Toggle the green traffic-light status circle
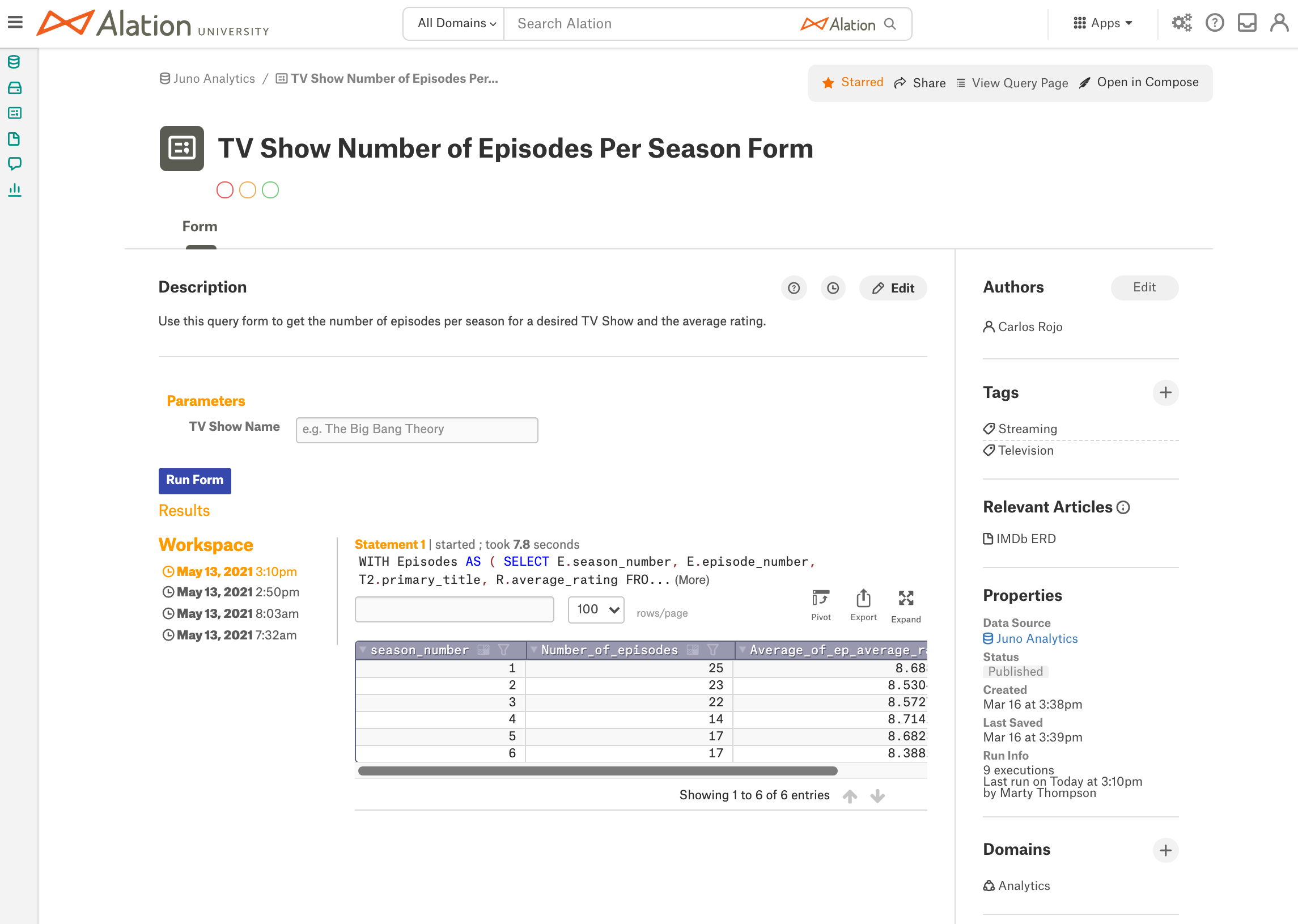 tap(270, 190)
